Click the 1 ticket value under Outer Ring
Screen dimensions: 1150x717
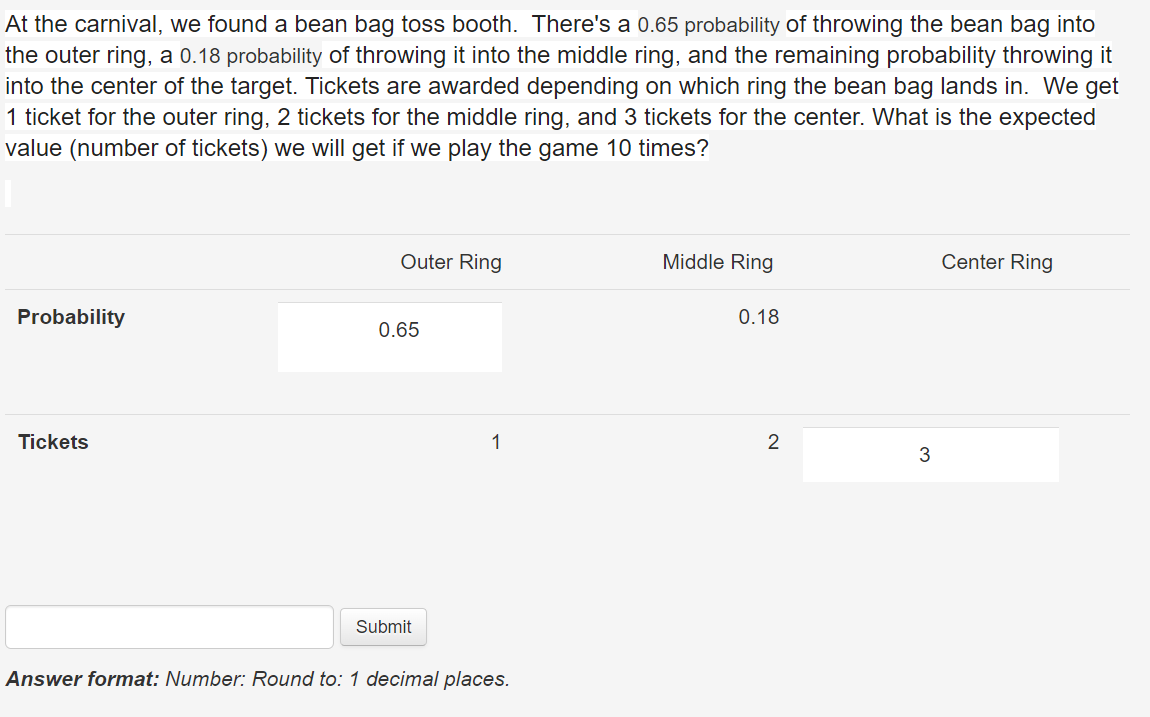coord(496,441)
